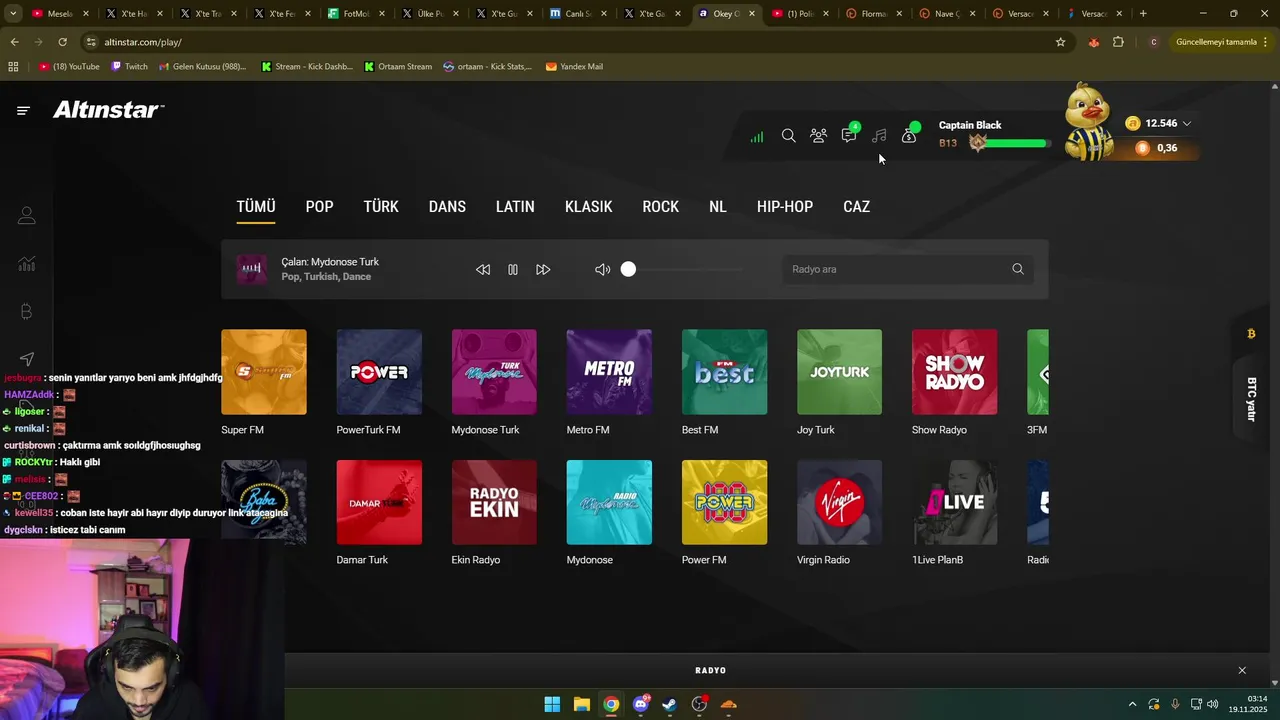Screen dimensions: 1280x720
Task: Skip to previous radio station
Action: coord(483,270)
